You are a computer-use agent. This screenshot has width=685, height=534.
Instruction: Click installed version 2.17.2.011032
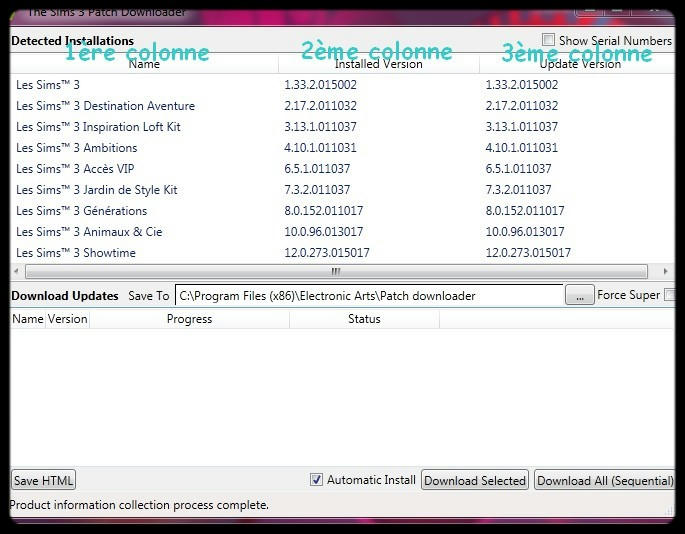click(x=320, y=106)
